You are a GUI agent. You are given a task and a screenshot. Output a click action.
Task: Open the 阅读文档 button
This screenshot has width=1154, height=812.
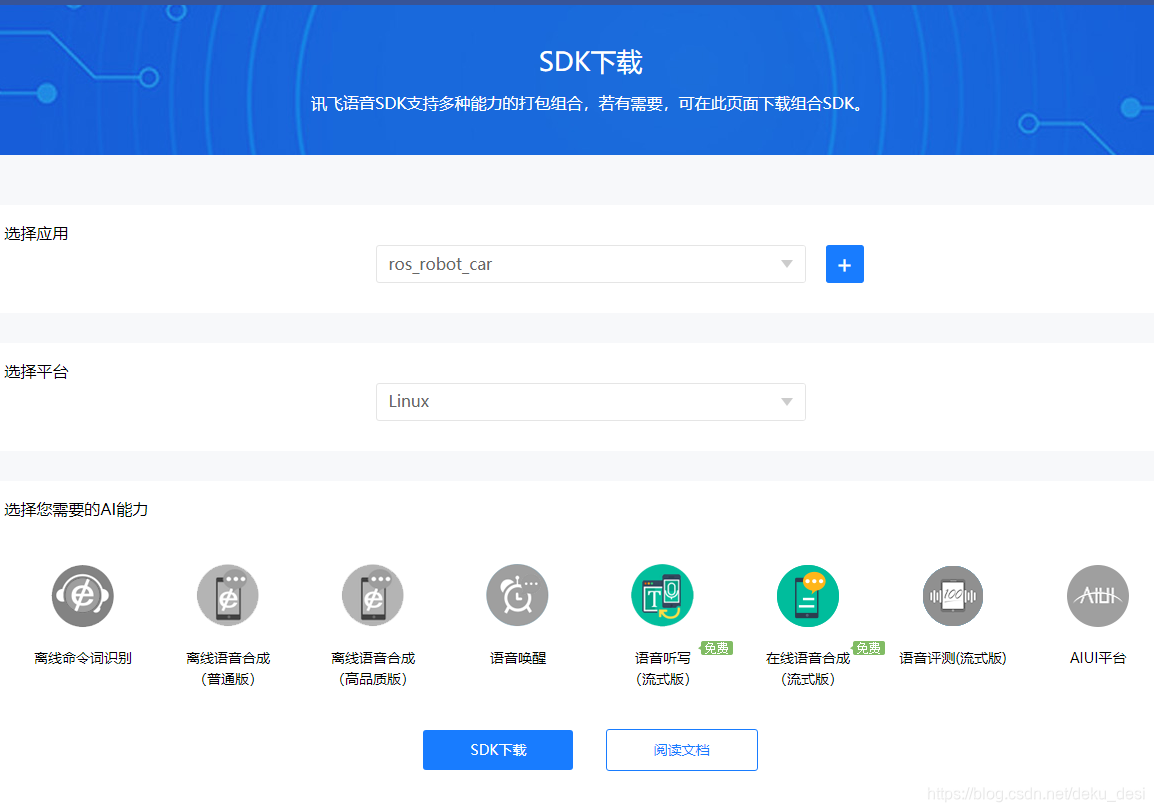coord(682,750)
